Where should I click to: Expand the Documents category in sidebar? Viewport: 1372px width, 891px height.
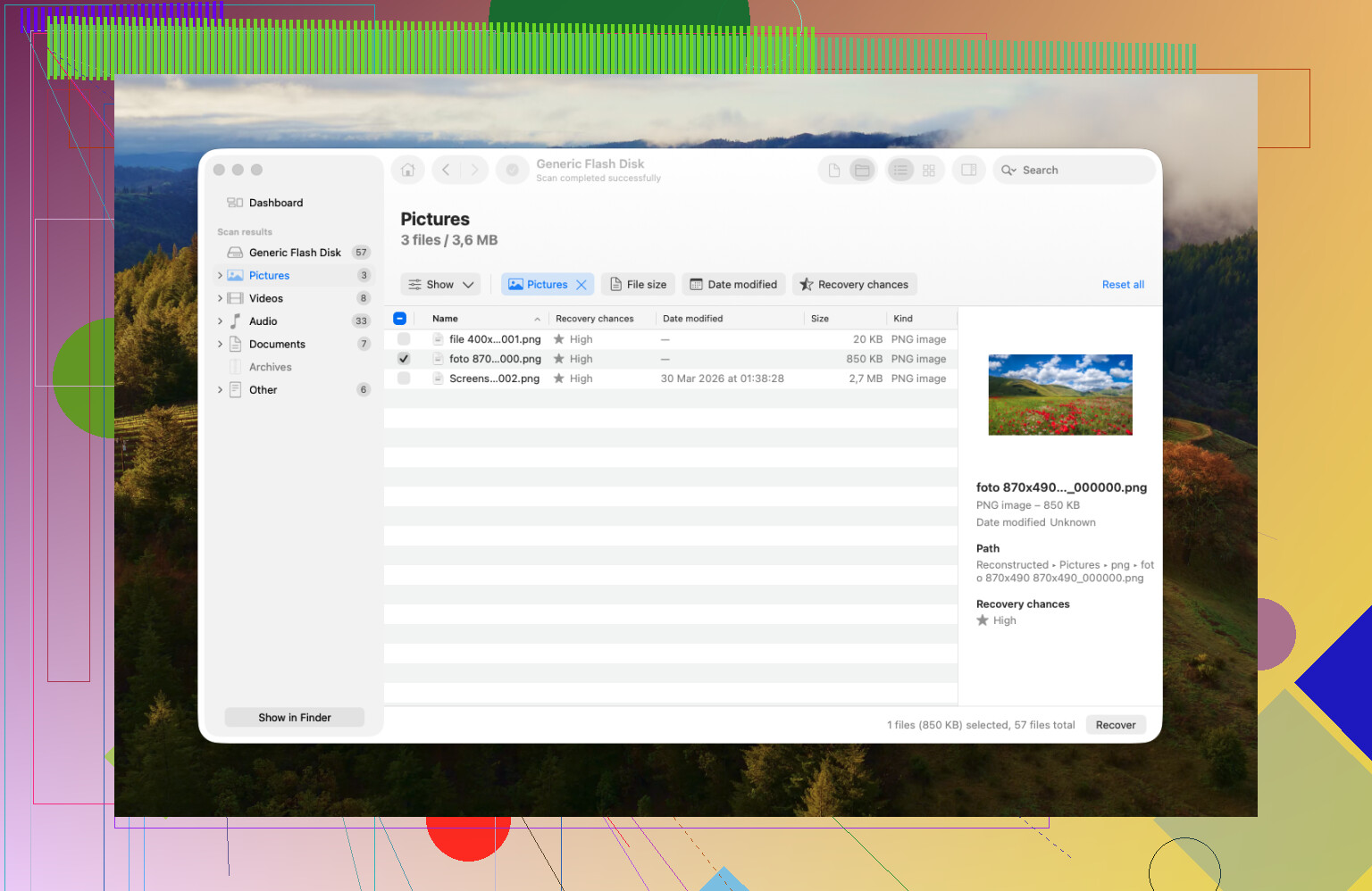tap(220, 344)
